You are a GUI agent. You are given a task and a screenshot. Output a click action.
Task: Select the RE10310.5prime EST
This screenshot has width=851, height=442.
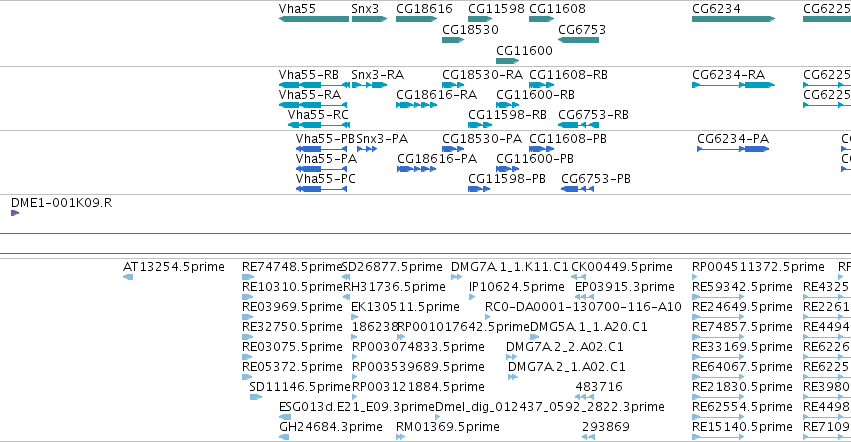pos(248,297)
